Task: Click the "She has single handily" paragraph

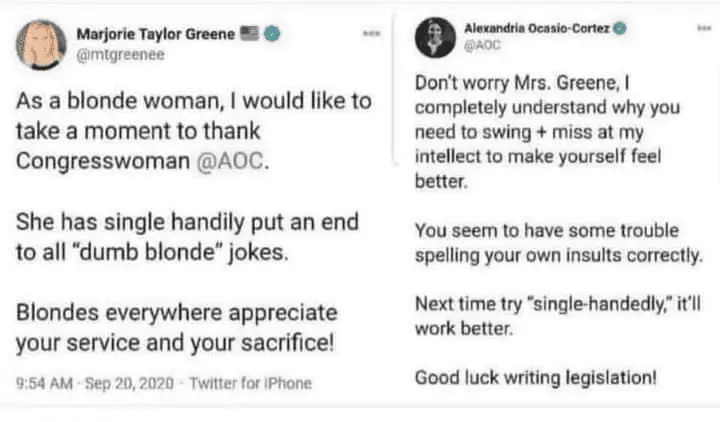Action: coord(186,237)
